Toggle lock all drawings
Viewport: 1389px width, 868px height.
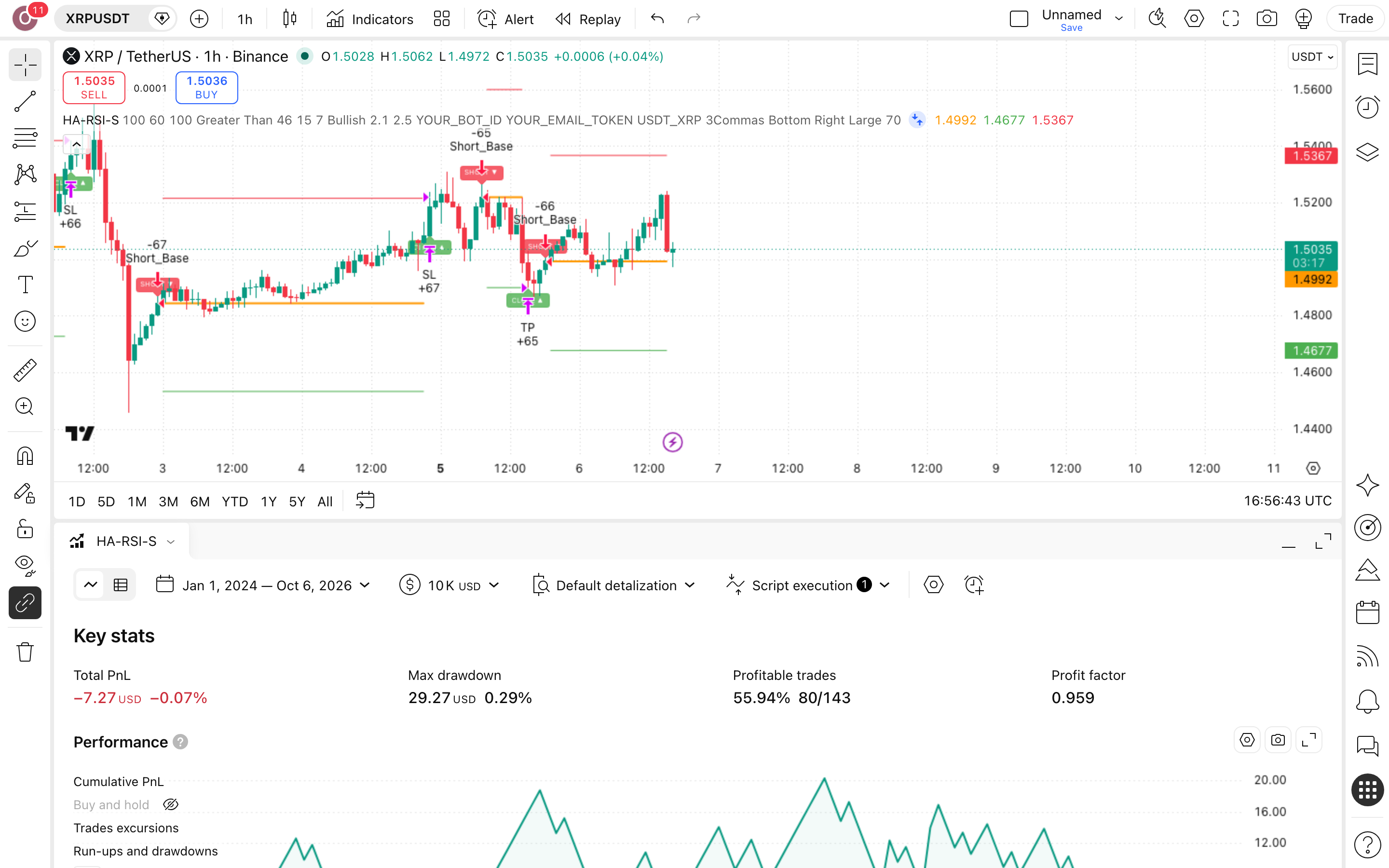(x=25, y=529)
